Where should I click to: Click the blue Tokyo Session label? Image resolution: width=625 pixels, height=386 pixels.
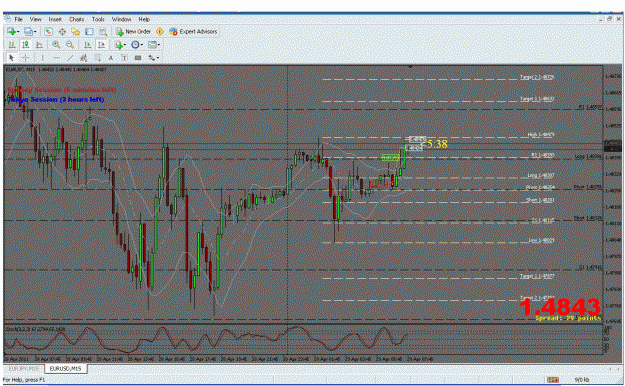pos(55,99)
